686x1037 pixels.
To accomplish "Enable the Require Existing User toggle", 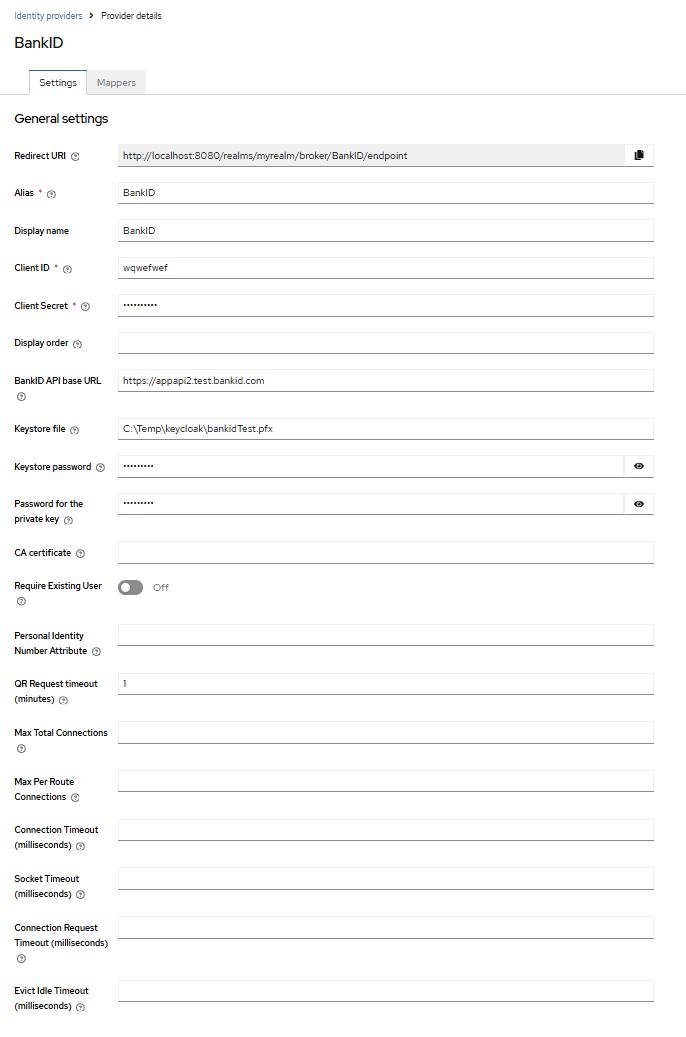I will (130, 587).
